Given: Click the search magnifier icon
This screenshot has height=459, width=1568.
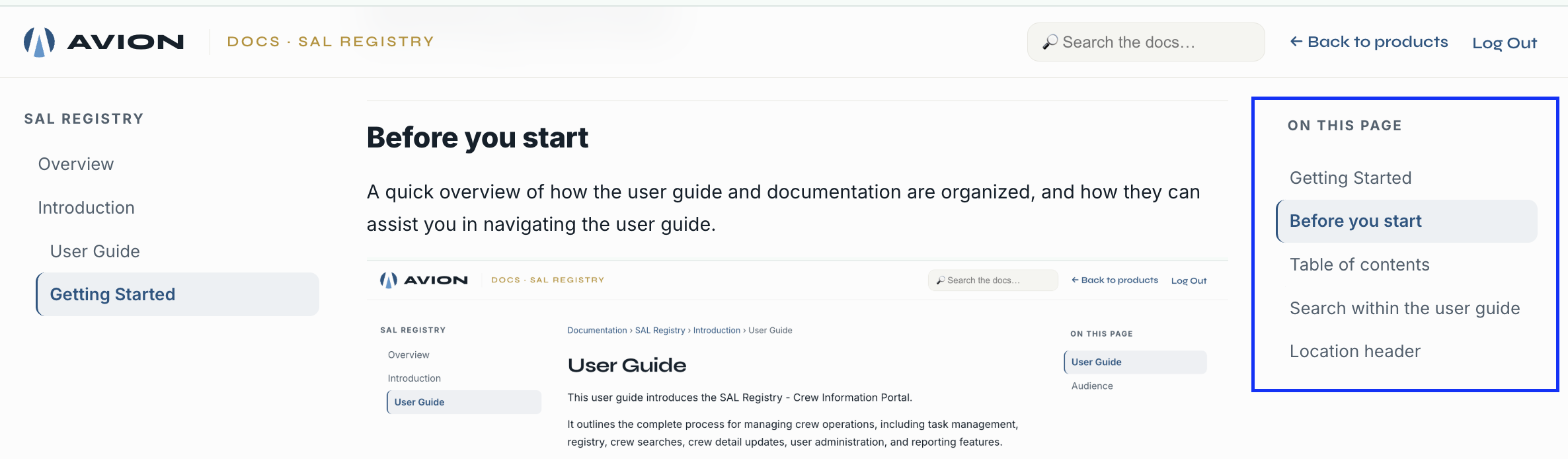Looking at the screenshot, I should tap(1050, 42).
